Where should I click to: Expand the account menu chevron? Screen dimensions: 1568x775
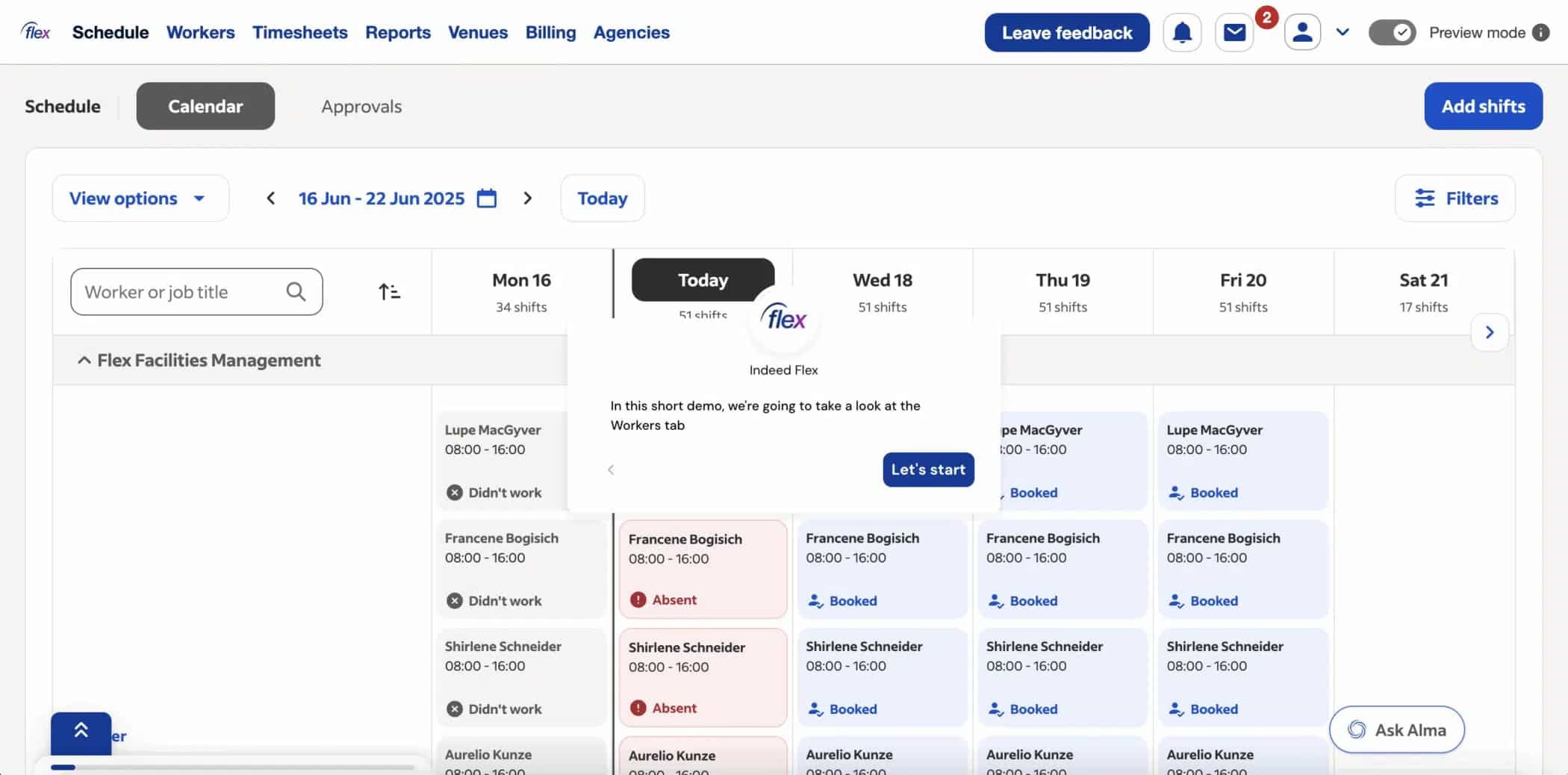pyautogui.click(x=1343, y=33)
